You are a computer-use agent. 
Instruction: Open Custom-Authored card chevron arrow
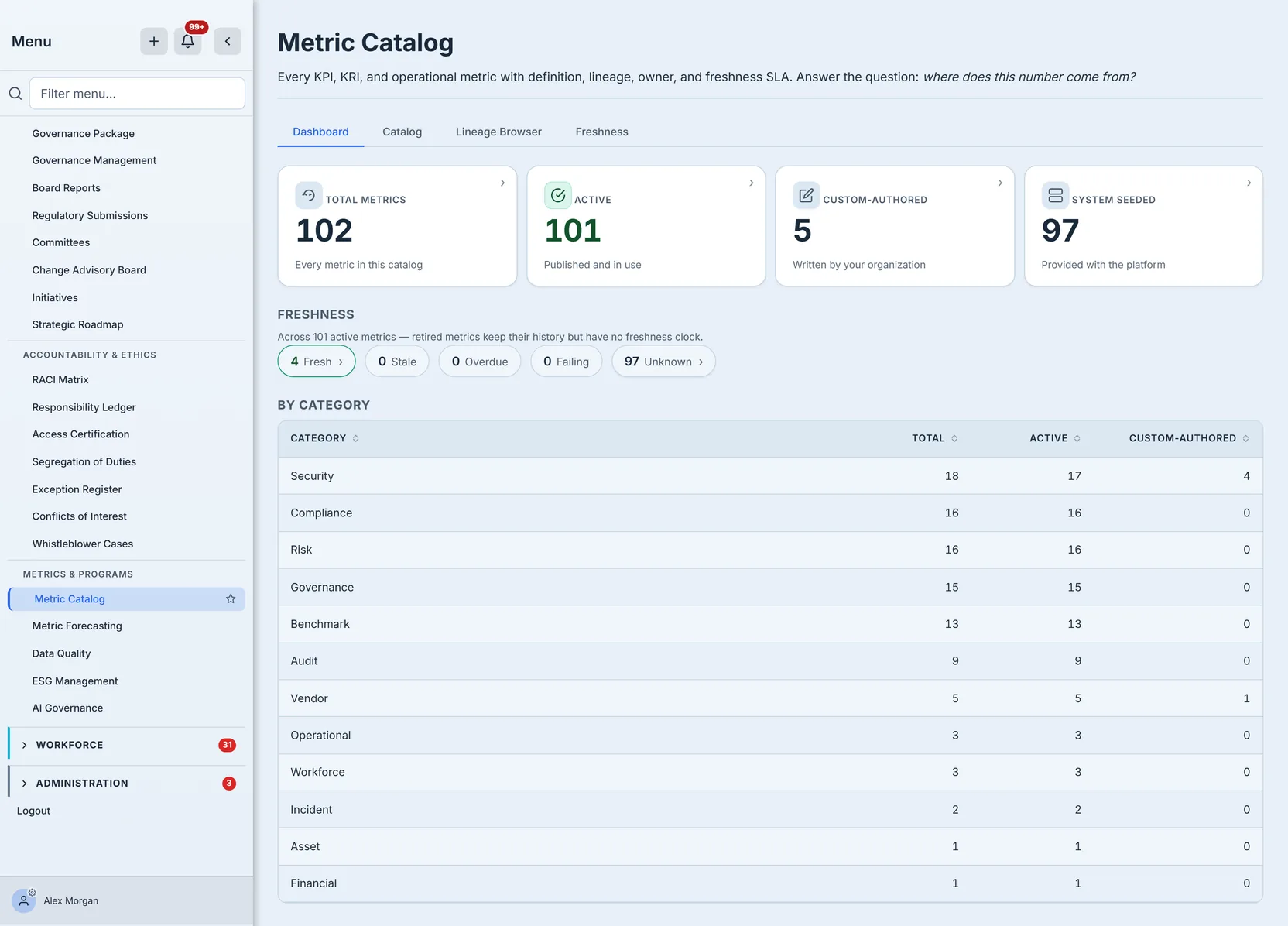[1000, 183]
